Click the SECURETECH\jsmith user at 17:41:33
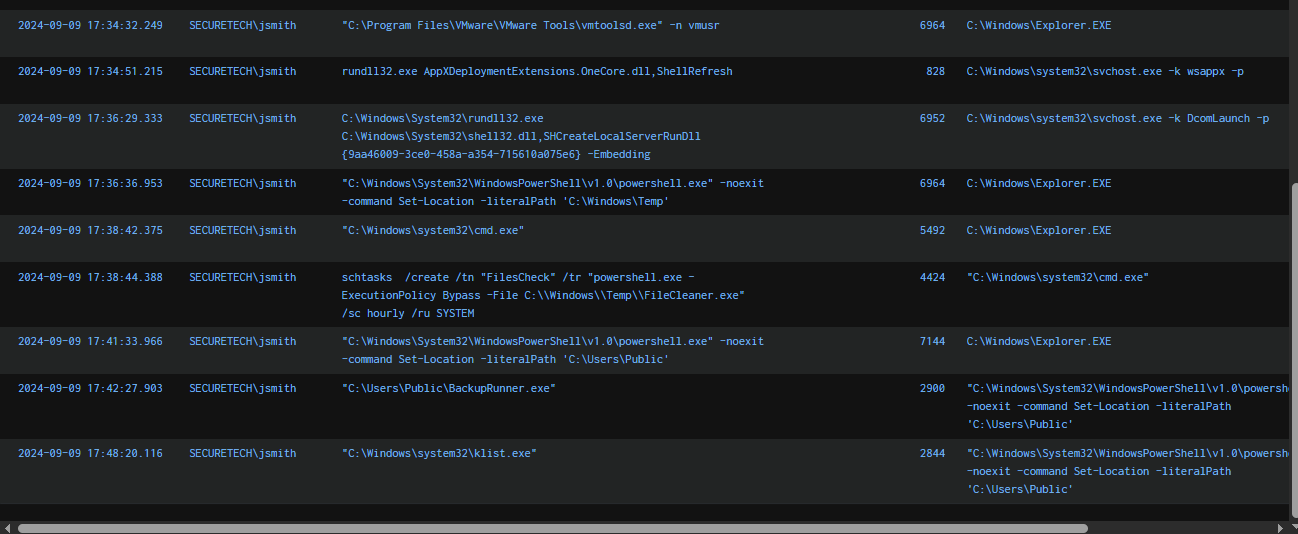Screen dimensions: 1298x534 click(x=242, y=342)
